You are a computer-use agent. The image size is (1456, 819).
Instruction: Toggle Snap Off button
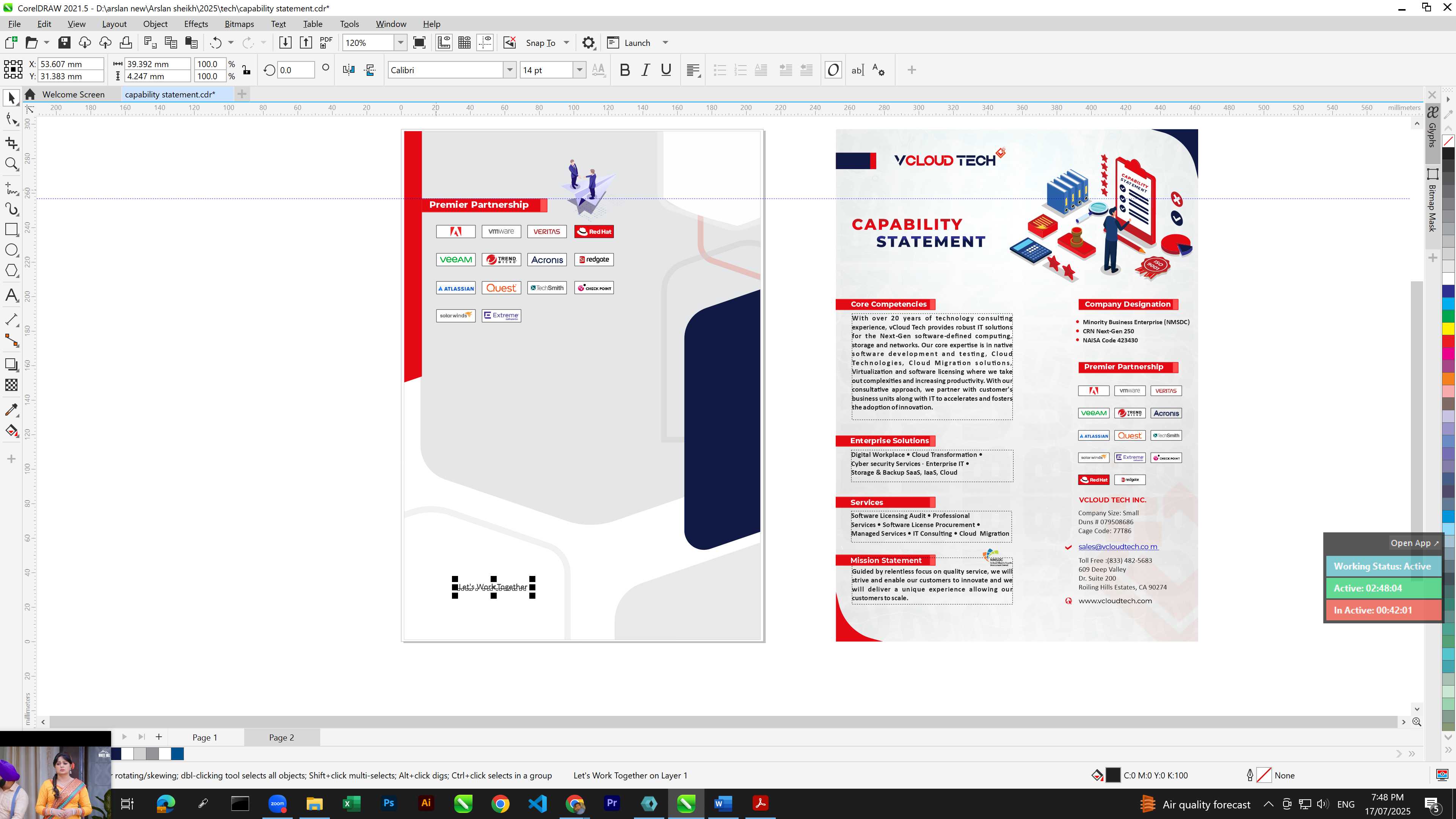click(509, 42)
